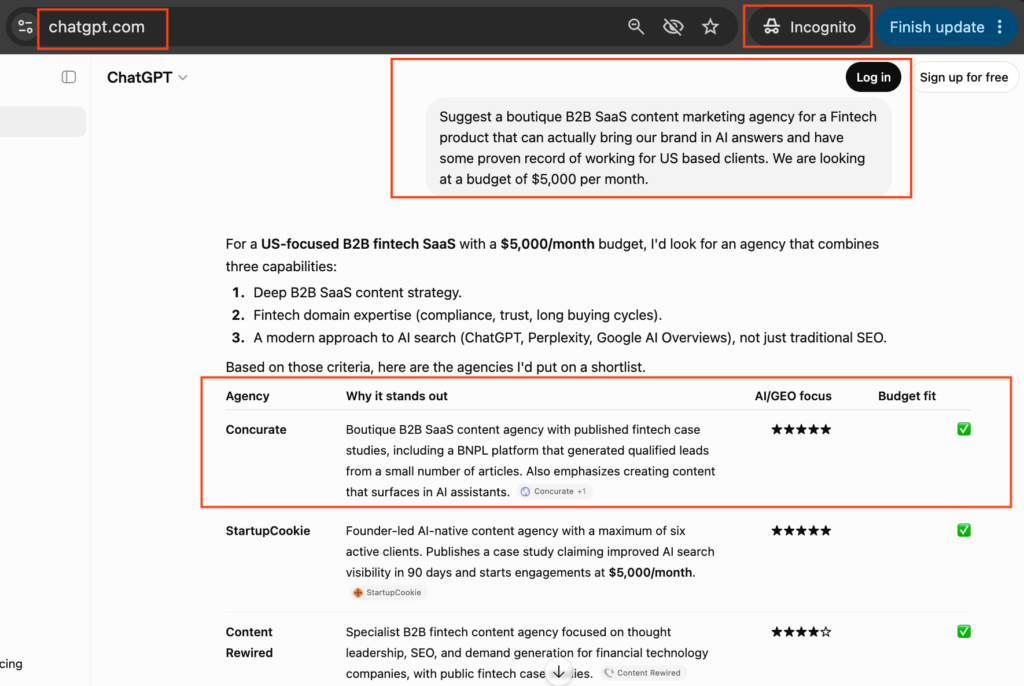Image resolution: width=1024 pixels, height=686 pixels.
Task: Click the Log in button
Action: (873, 77)
